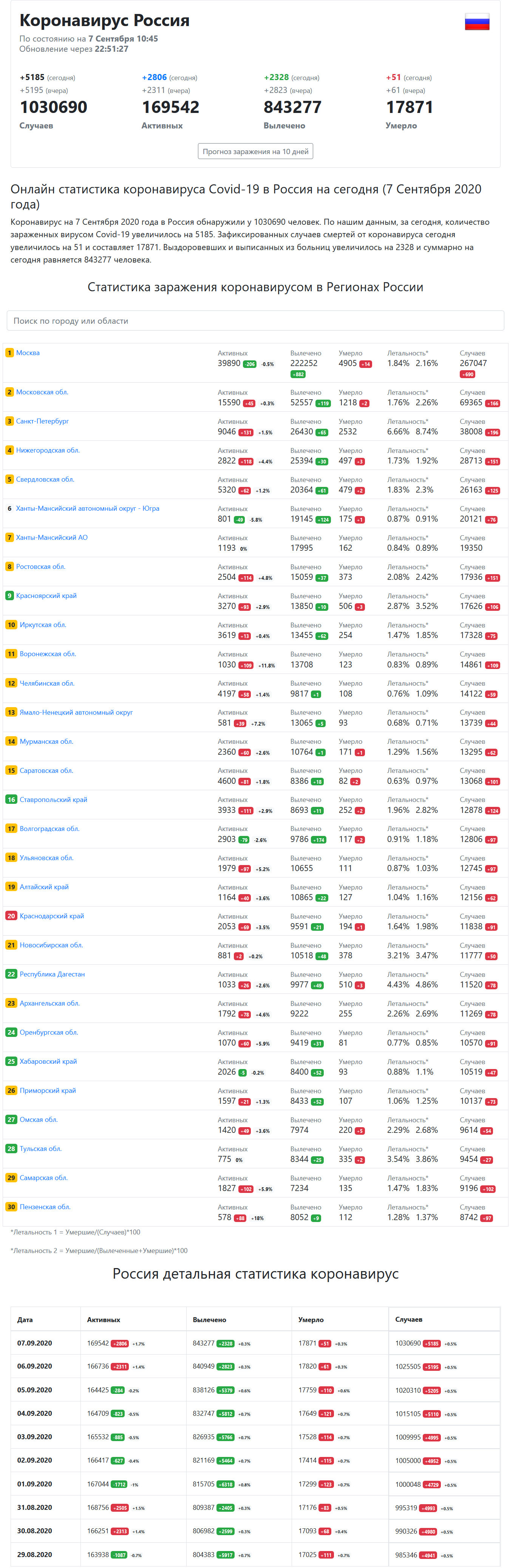Open the Ульяновская обл. link
Viewport: 510px width, 1568px height.
46,858
